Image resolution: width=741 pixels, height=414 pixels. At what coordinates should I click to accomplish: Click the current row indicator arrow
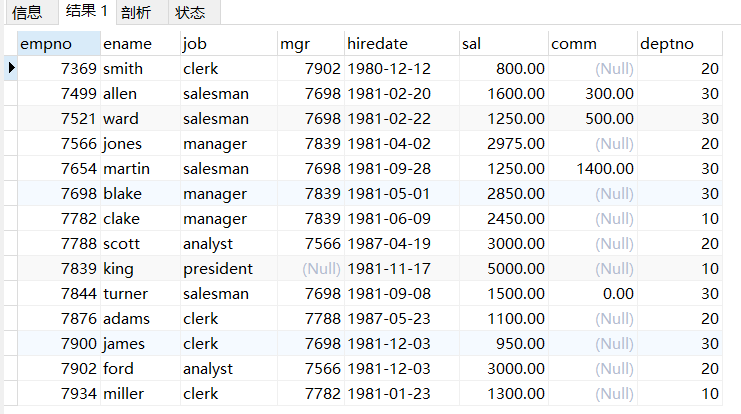tap(11, 68)
